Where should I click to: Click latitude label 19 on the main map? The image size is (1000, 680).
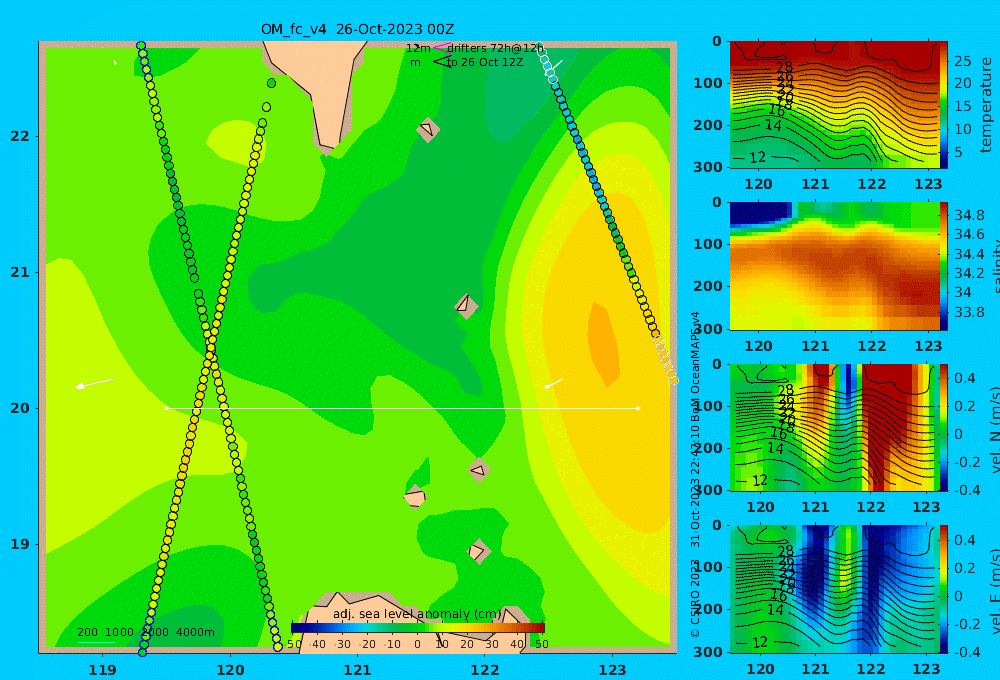coord(20,544)
